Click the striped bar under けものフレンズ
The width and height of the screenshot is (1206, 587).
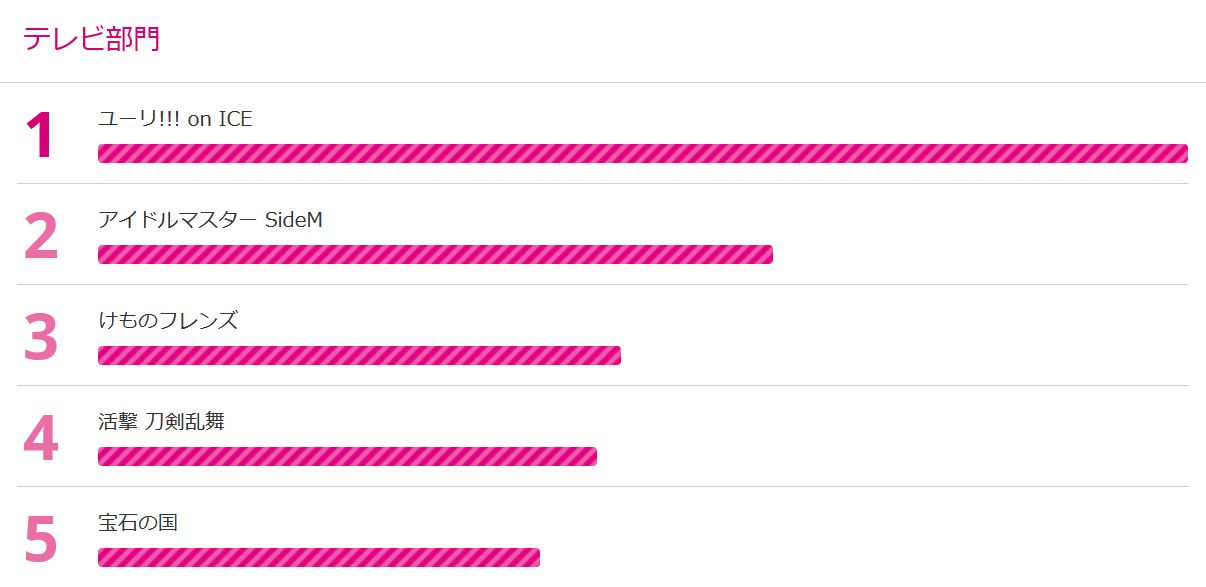[x=359, y=355]
